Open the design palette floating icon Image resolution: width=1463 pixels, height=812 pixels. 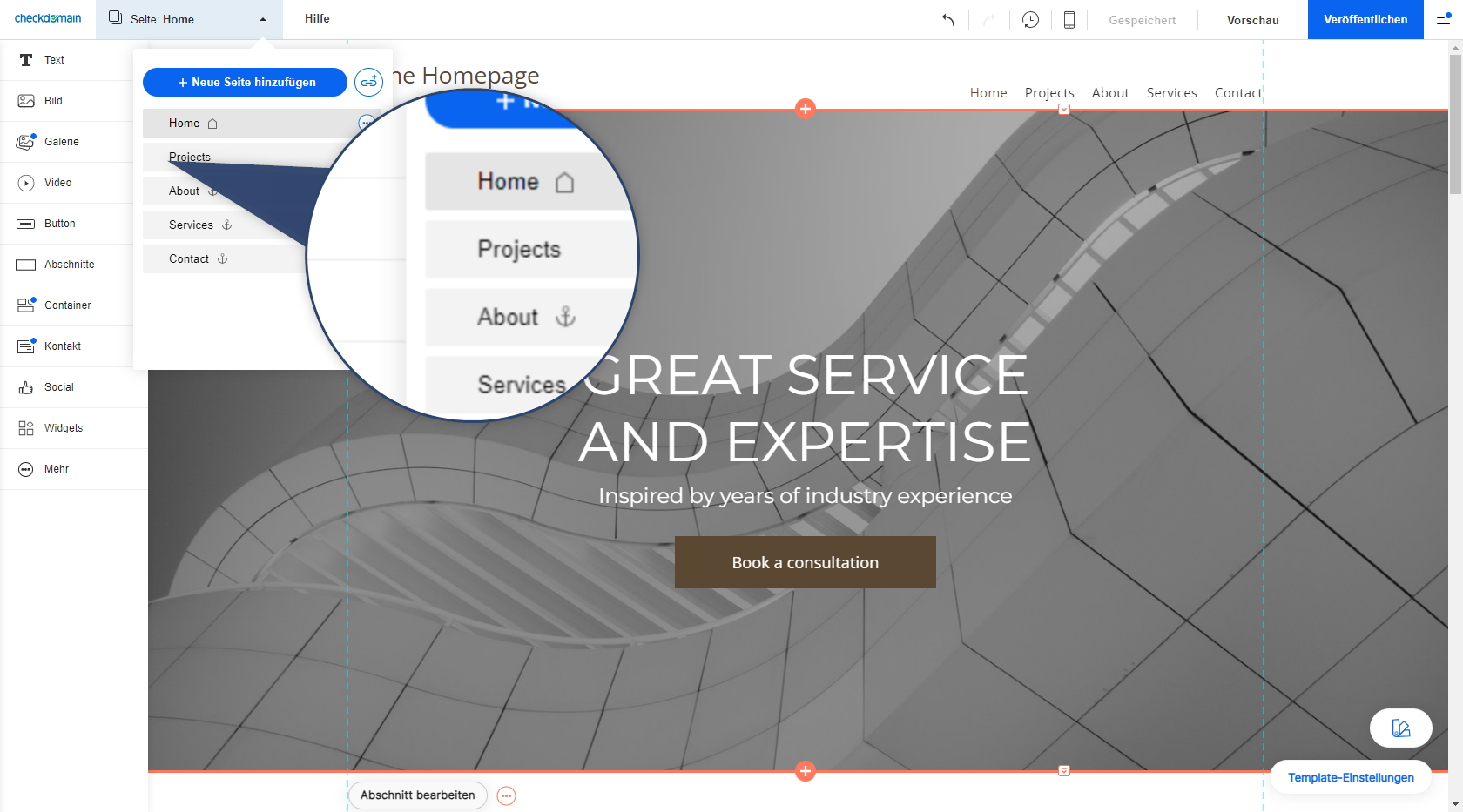(1400, 728)
